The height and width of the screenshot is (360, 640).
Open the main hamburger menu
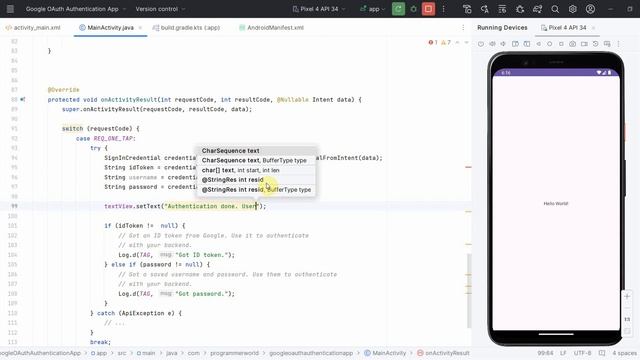coord(11,9)
